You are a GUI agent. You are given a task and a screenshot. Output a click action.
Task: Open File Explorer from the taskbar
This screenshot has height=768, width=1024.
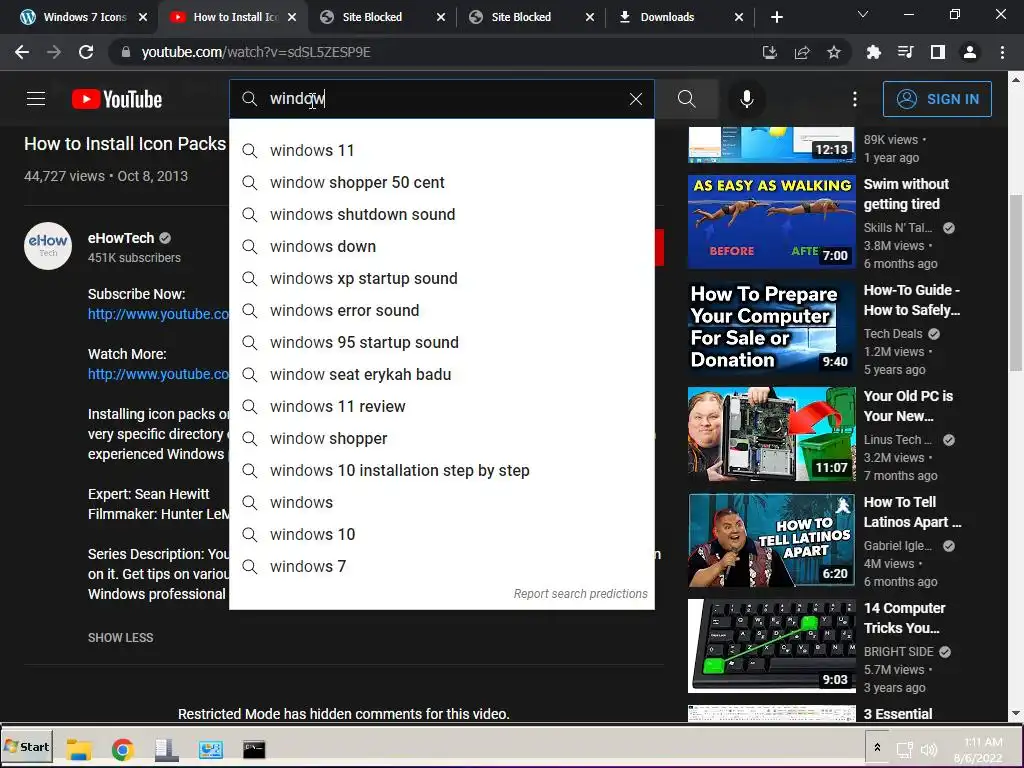79,749
